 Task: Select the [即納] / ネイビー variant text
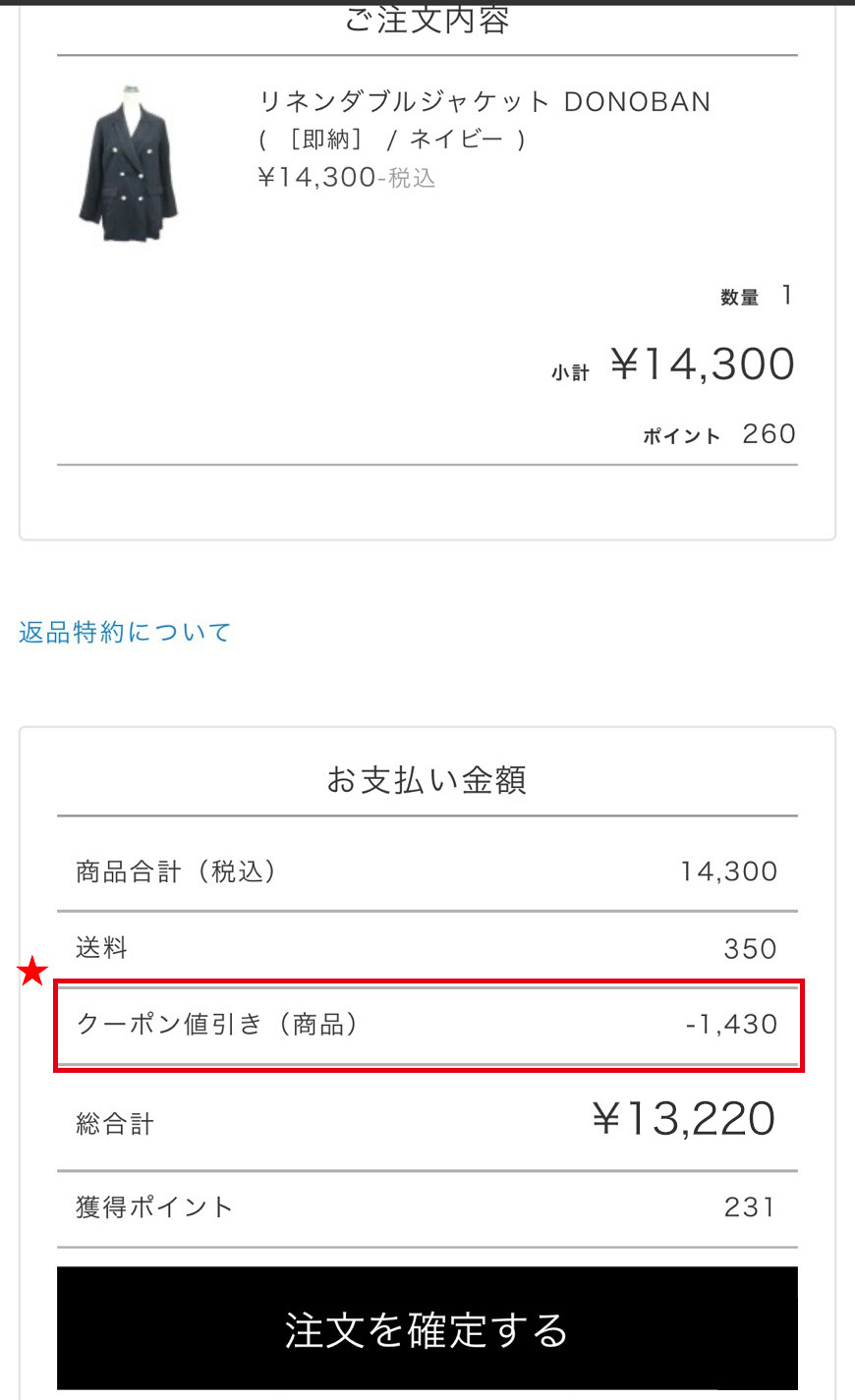[392, 140]
